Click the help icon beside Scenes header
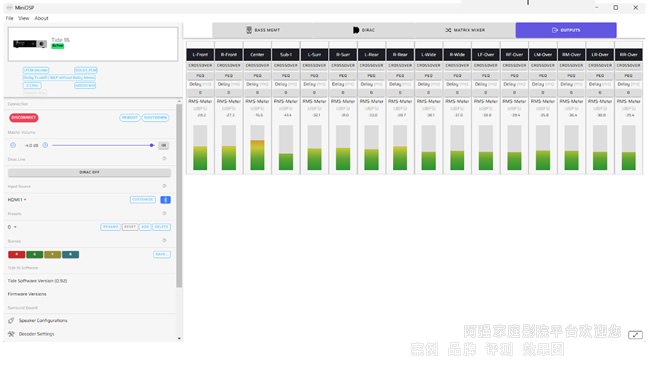This screenshot has width=650, height=380. [x=164, y=240]
